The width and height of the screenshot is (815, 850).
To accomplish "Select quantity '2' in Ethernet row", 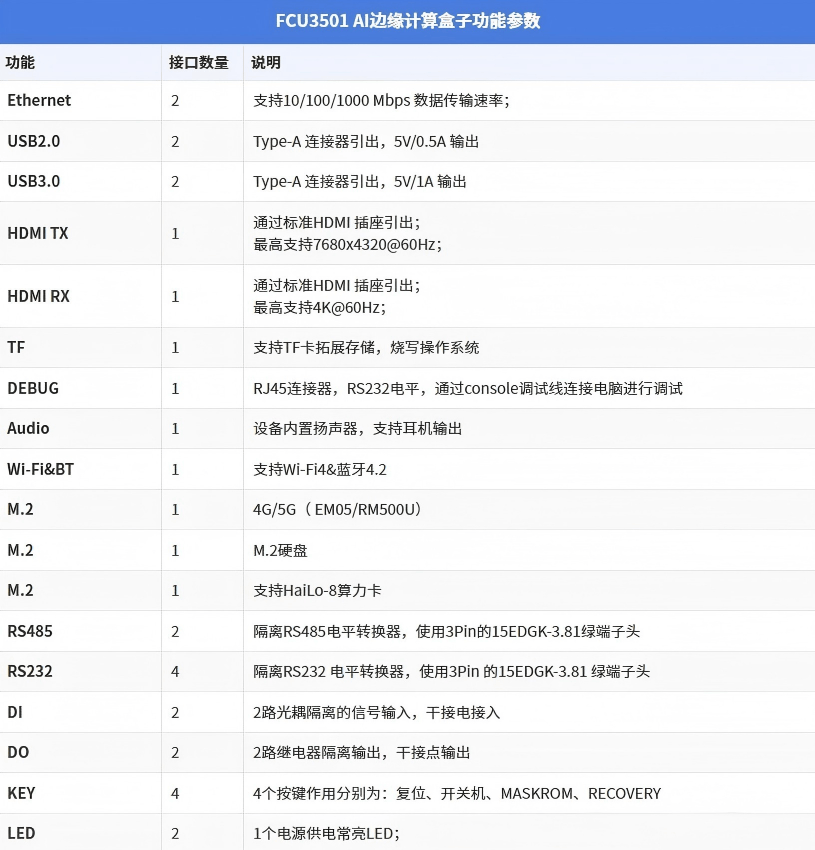I will (x=175, y=101).
